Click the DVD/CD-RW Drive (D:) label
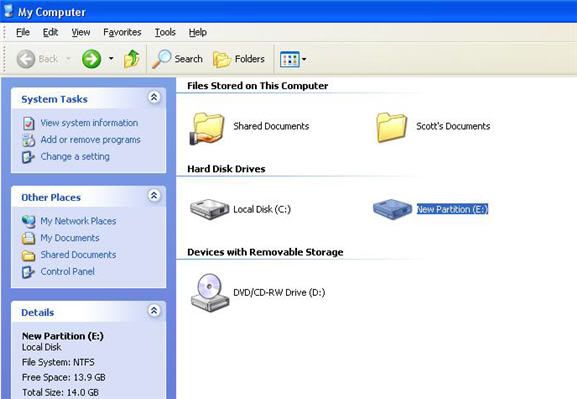 coord(279,293)
